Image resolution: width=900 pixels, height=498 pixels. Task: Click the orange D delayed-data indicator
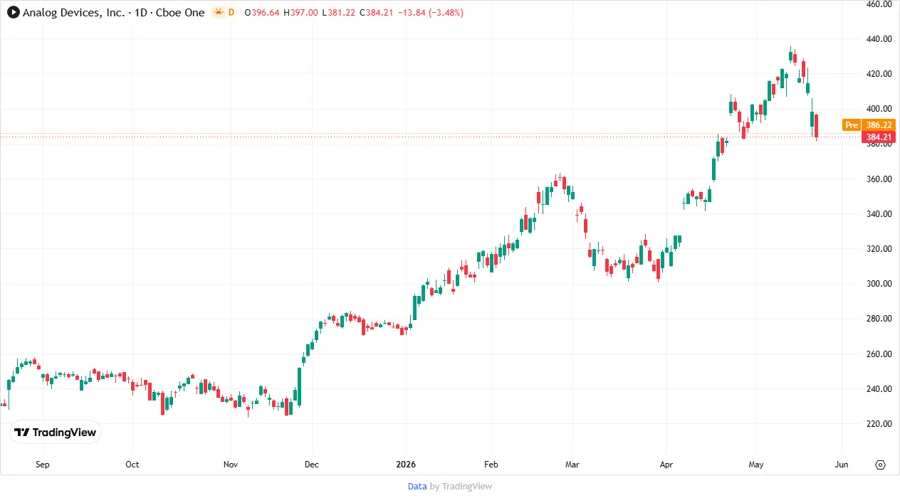231,12
